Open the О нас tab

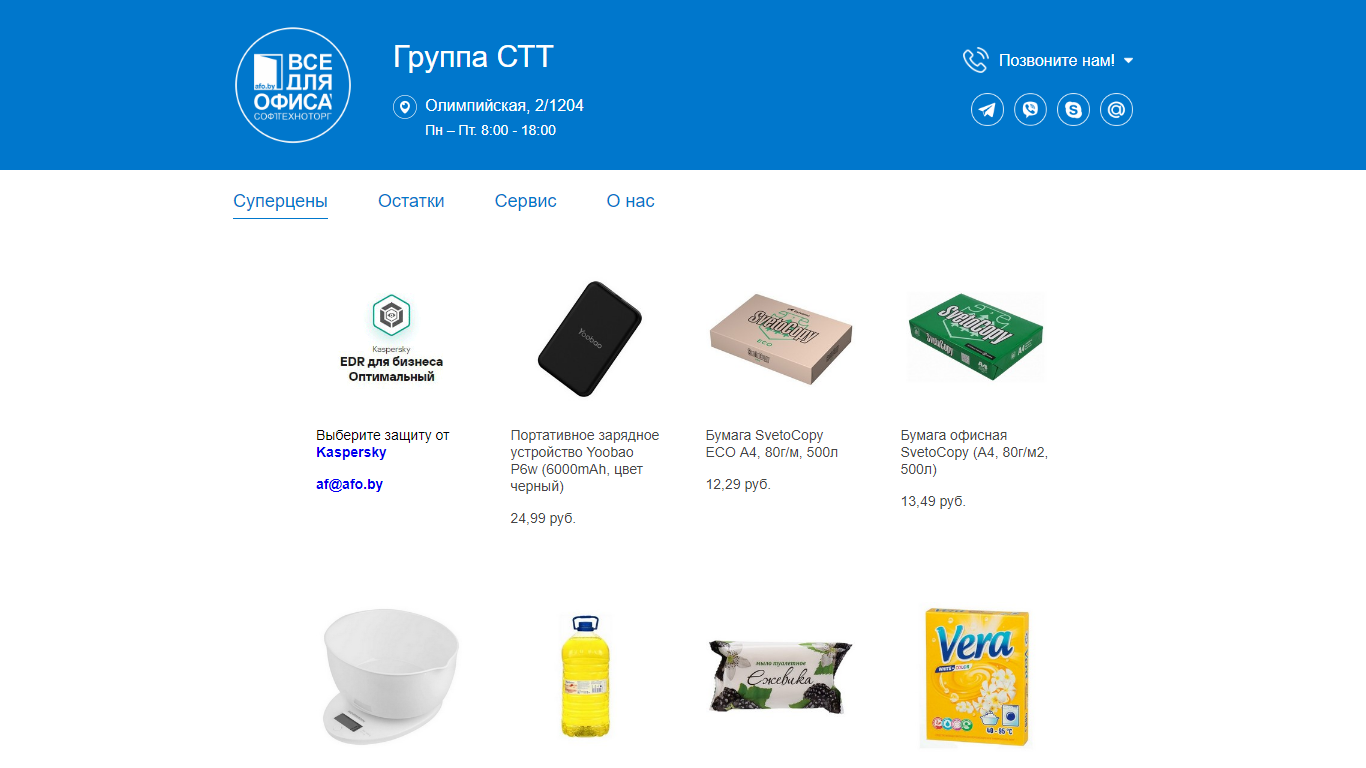point(630,201)
